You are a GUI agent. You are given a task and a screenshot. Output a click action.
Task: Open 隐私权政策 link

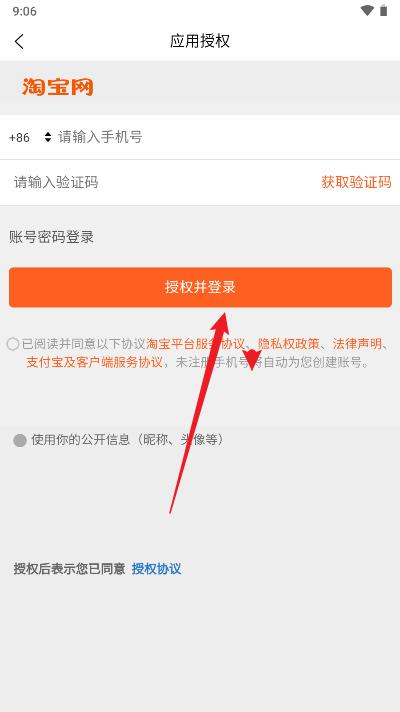pyautogui.click(x=289, y=344)
